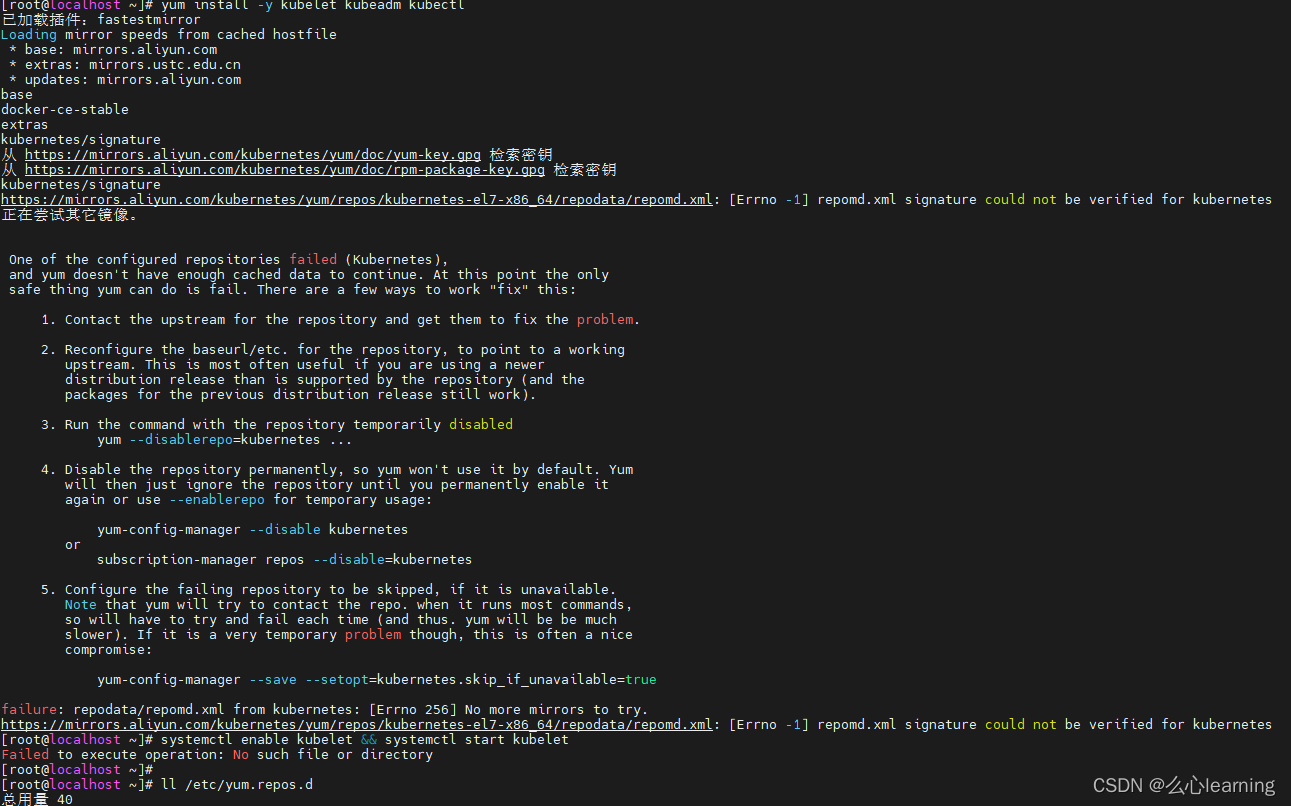Click the '总用量 40' output line

pyautogui.click(x=37, y=800)
